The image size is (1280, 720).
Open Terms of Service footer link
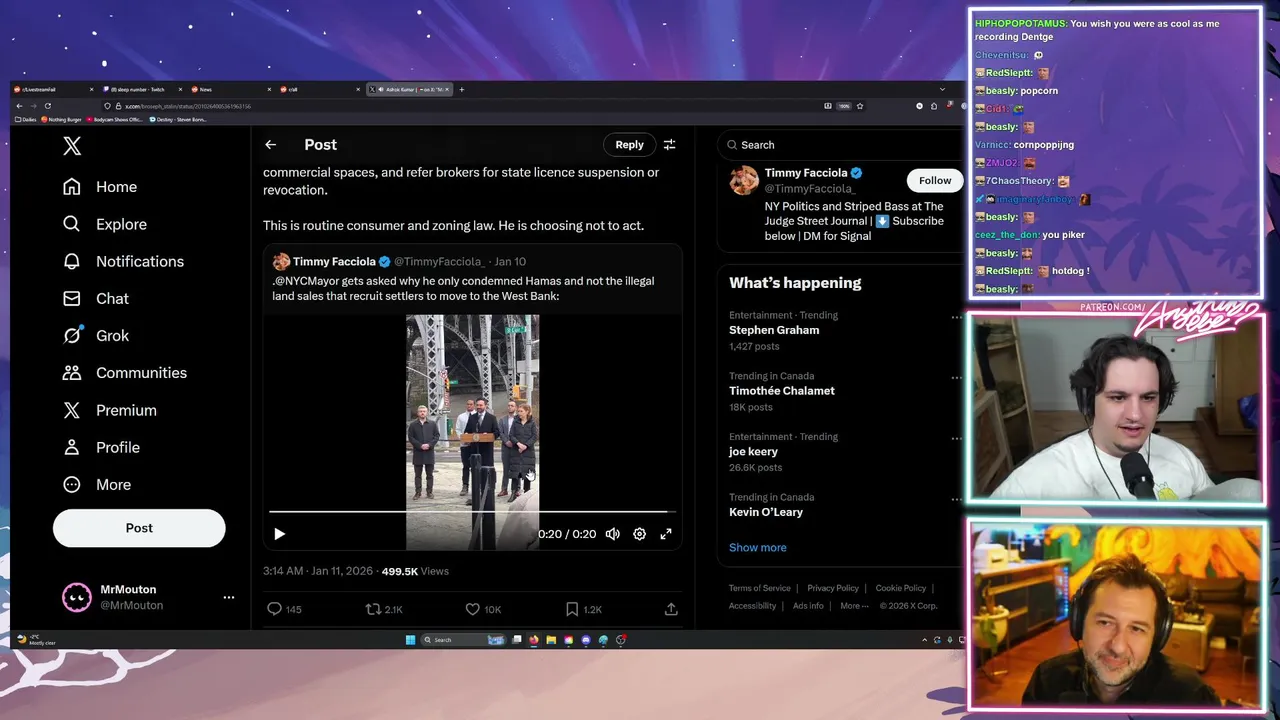(x=759, y=588)
